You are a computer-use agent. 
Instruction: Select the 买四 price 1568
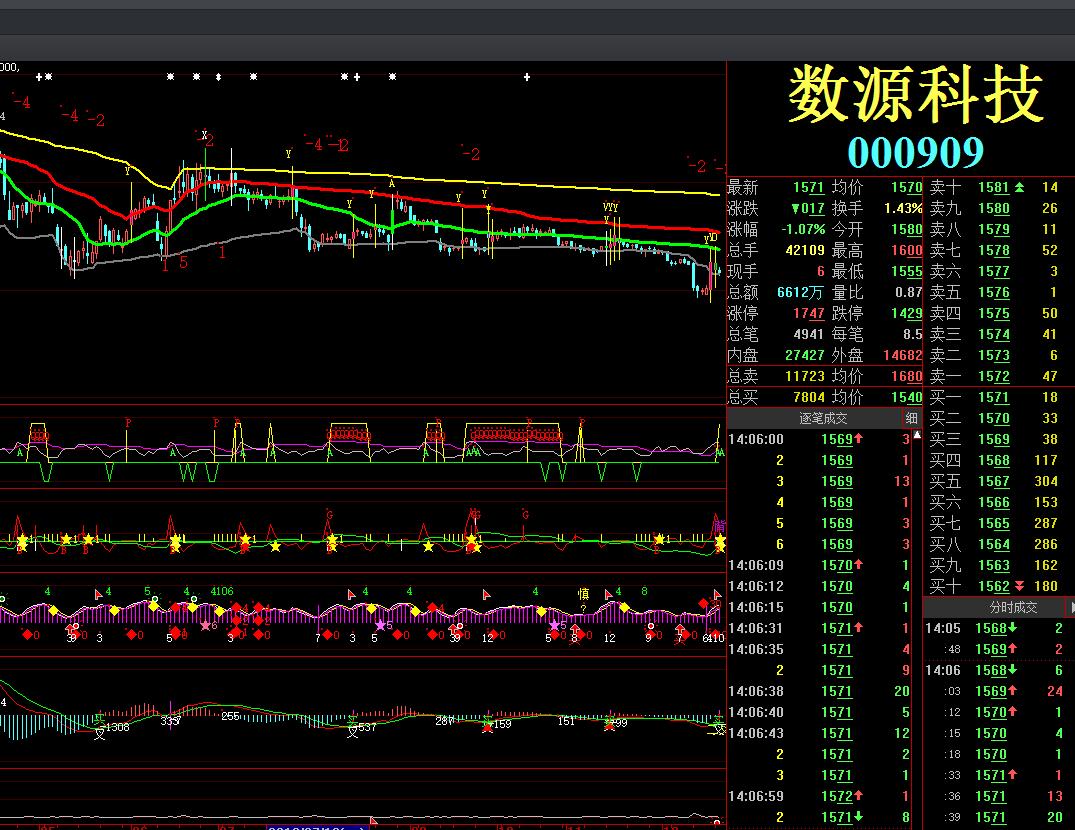(x=994, y=461)
